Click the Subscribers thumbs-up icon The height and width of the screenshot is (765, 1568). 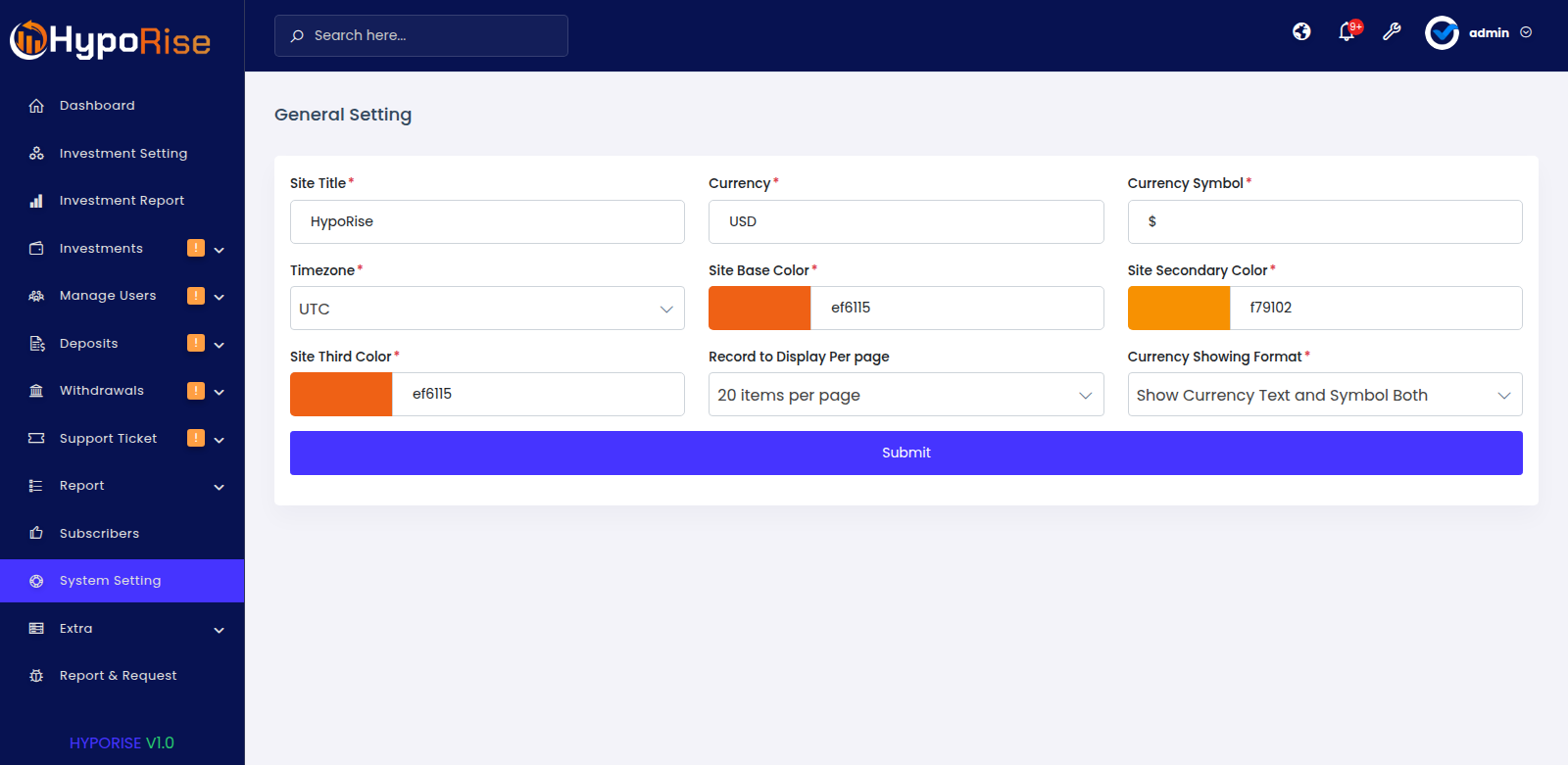(x=36, y=534)
